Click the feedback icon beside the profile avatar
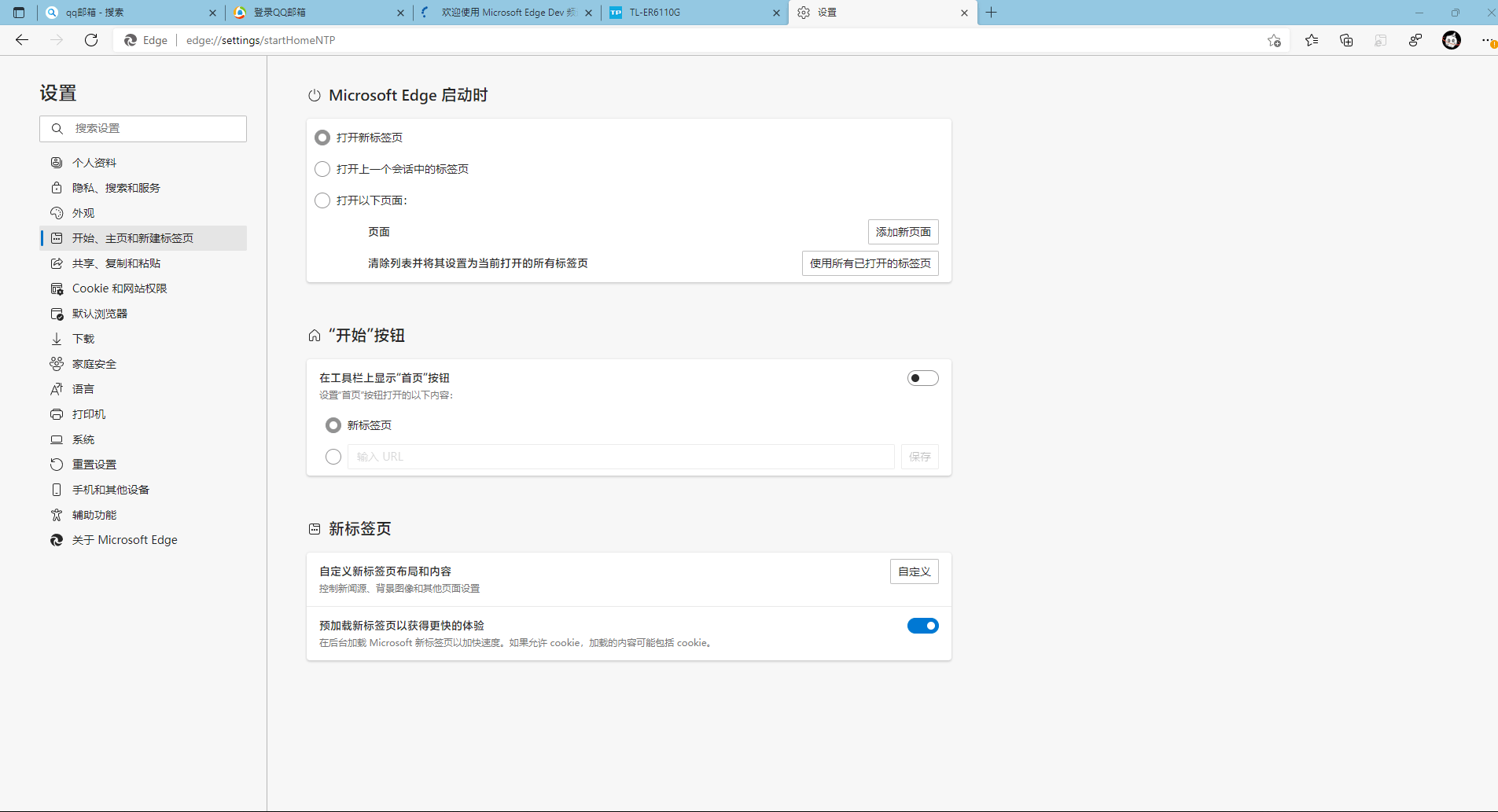1498x812 pixels. pos(1415,40)
